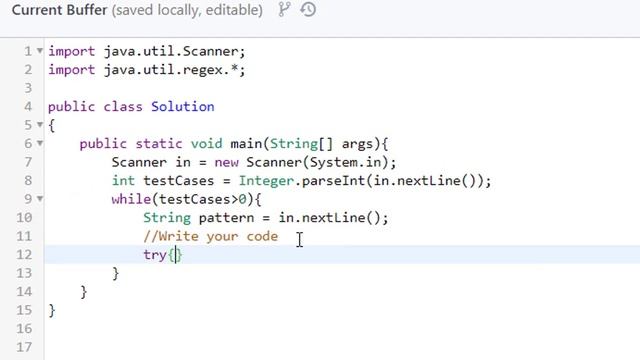The height and width of the screenshot is (360, 640).
Task: Click the fork/branch icon beside Current Buffer
Action: coord(284,9)
